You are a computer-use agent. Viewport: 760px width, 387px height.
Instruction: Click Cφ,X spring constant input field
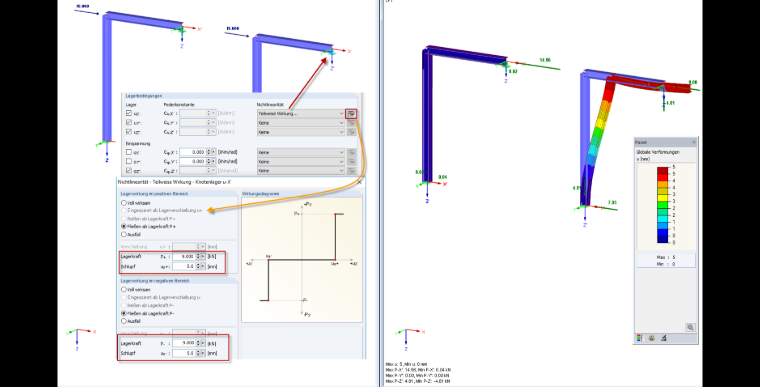pyautogui.click(x=193, y=152)
